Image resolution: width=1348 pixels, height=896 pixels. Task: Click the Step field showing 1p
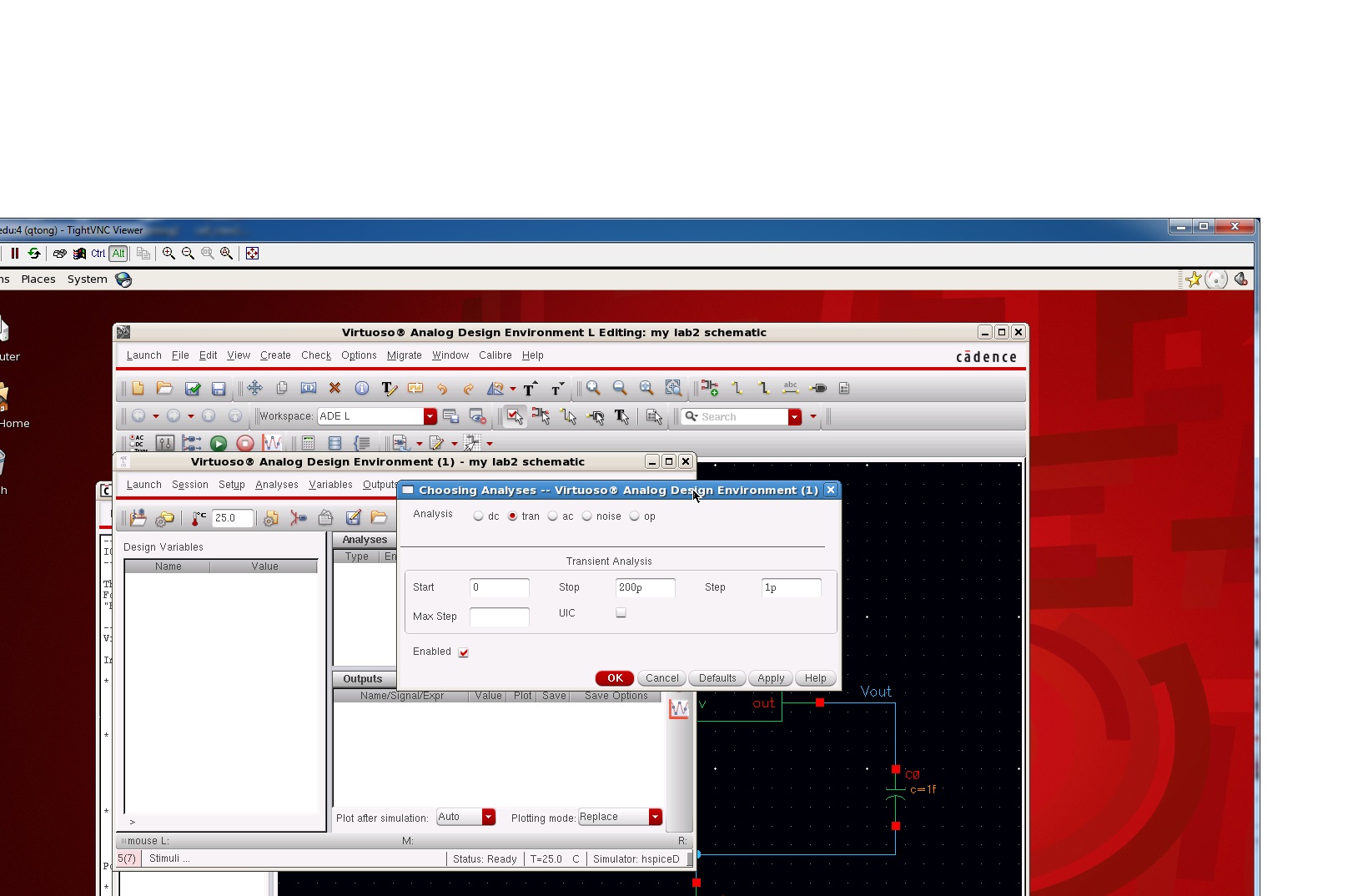[x=791, y=587]
